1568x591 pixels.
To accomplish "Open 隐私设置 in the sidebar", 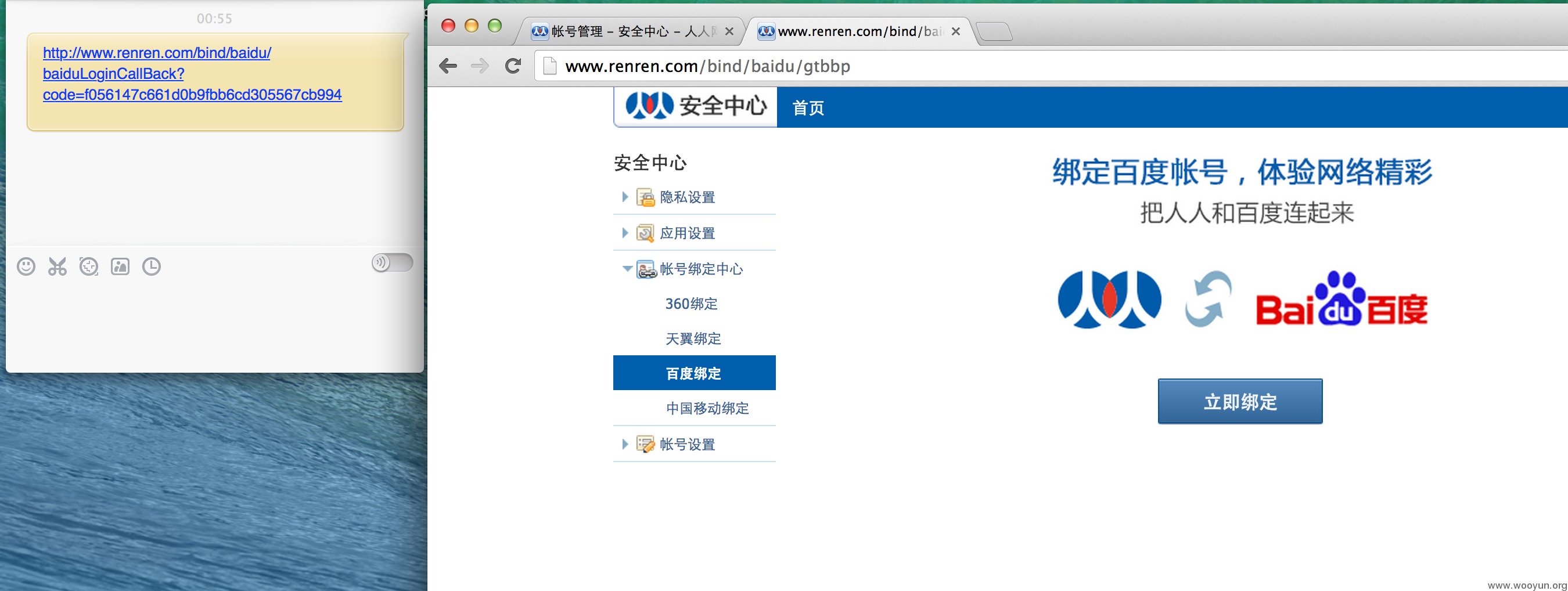I will pyautogui.click(x=687, y=197).
